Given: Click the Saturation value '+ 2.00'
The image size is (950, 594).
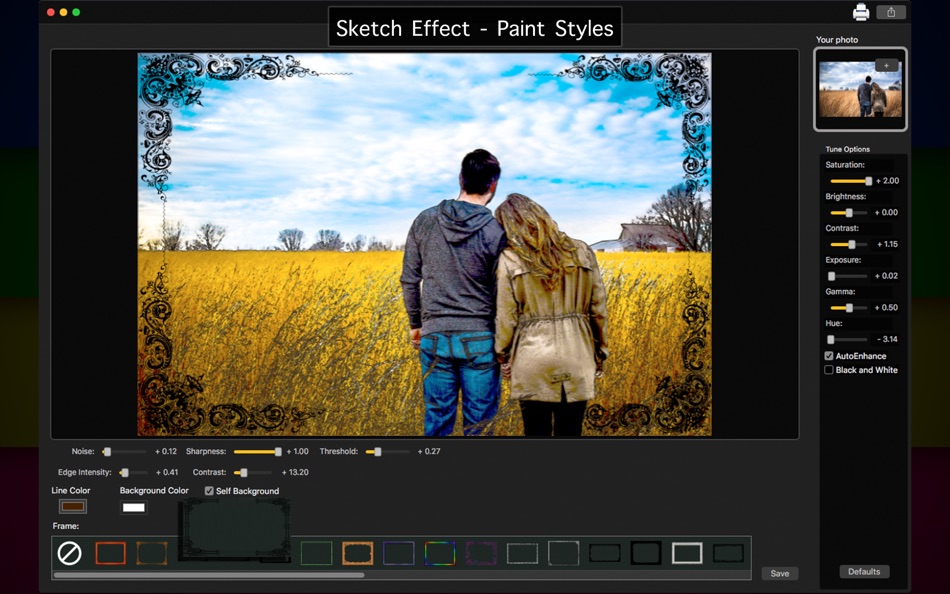Looking at the screenshot, I should 887,181.
